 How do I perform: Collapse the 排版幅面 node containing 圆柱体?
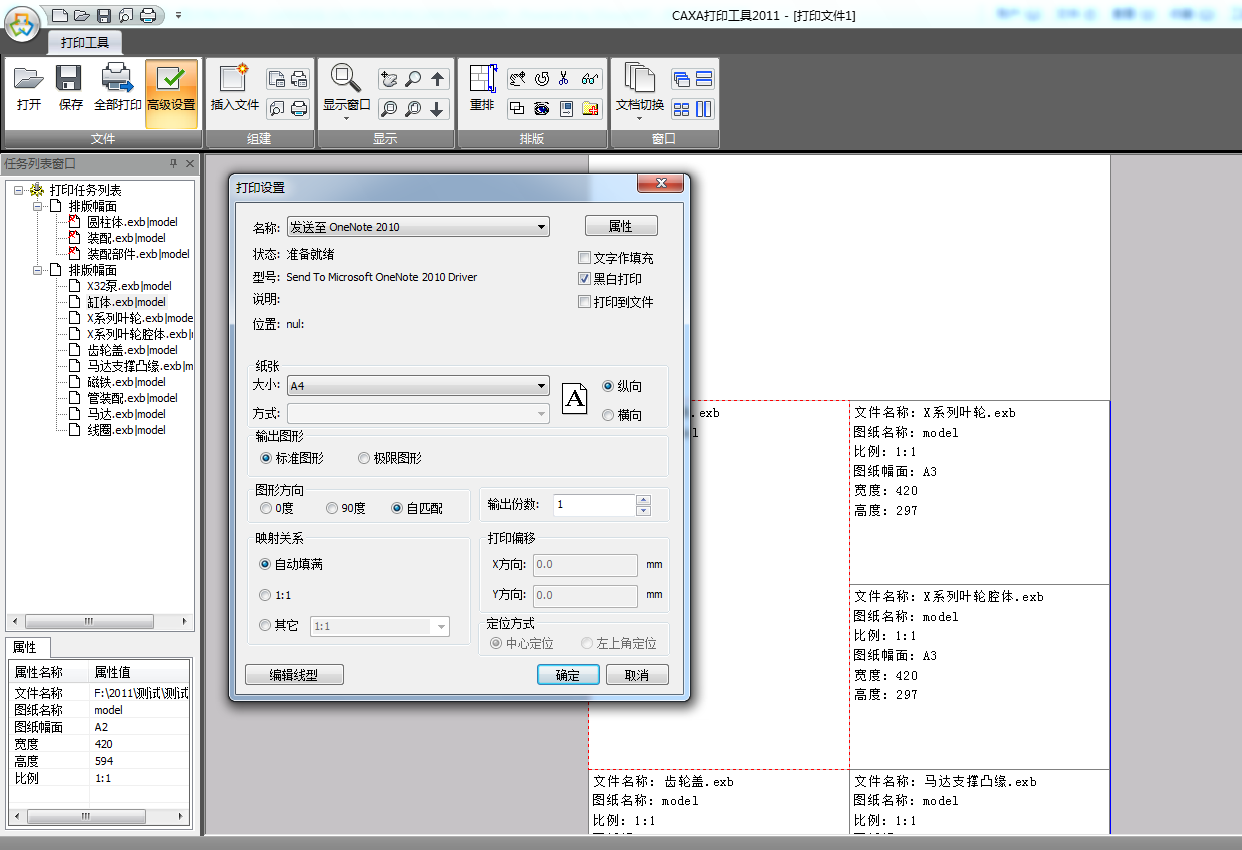38,206
